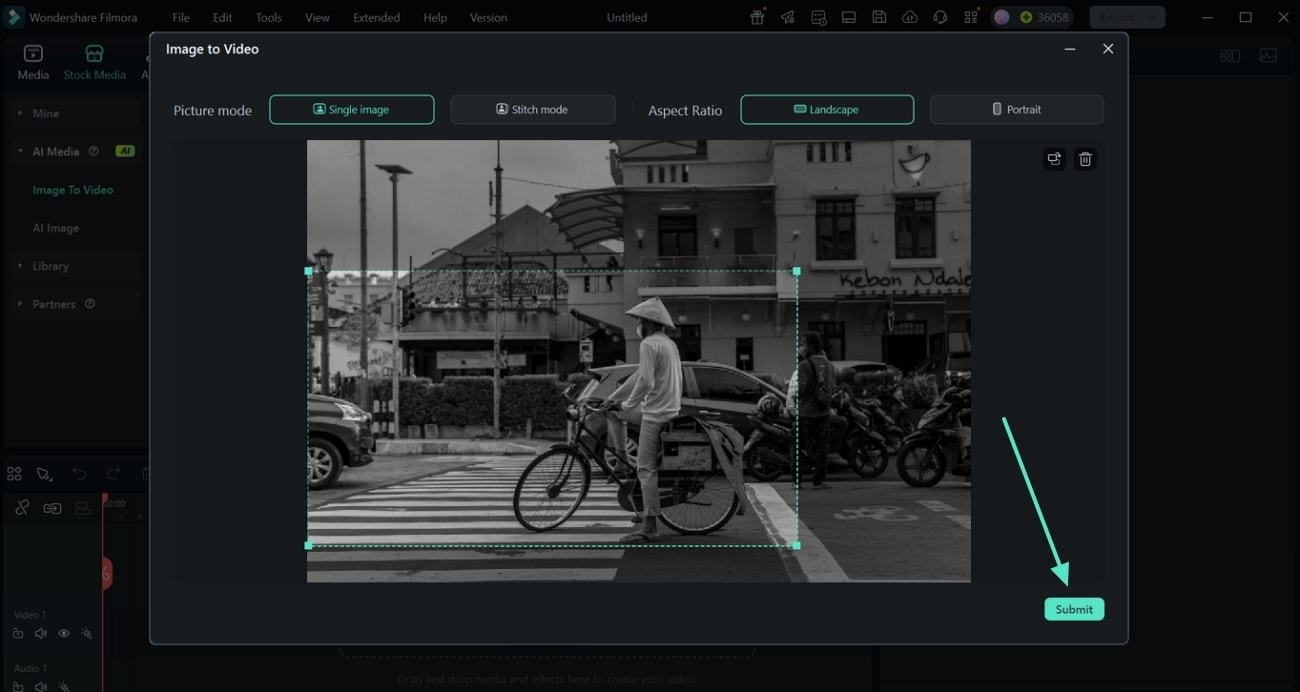Switch to Stitch mode
The height and width of the screenshot is (692, 1300).
532,109
